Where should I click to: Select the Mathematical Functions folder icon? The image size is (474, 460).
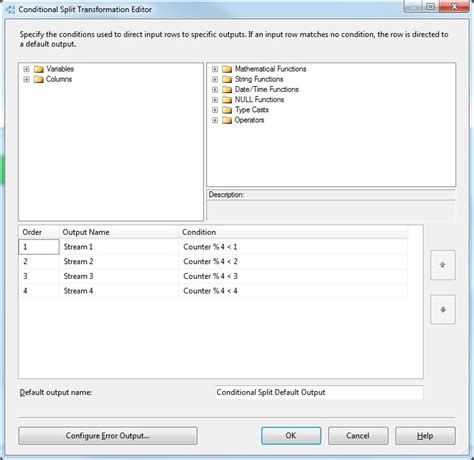coord(227,69)
